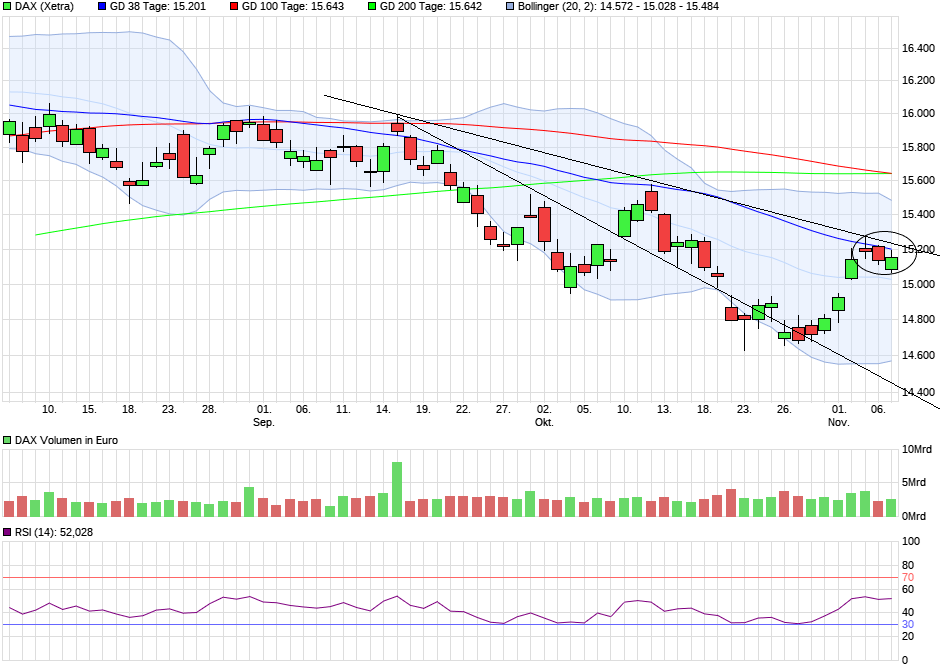
Task: Click the 14.600 price axis label
Action: coord(918,355)
